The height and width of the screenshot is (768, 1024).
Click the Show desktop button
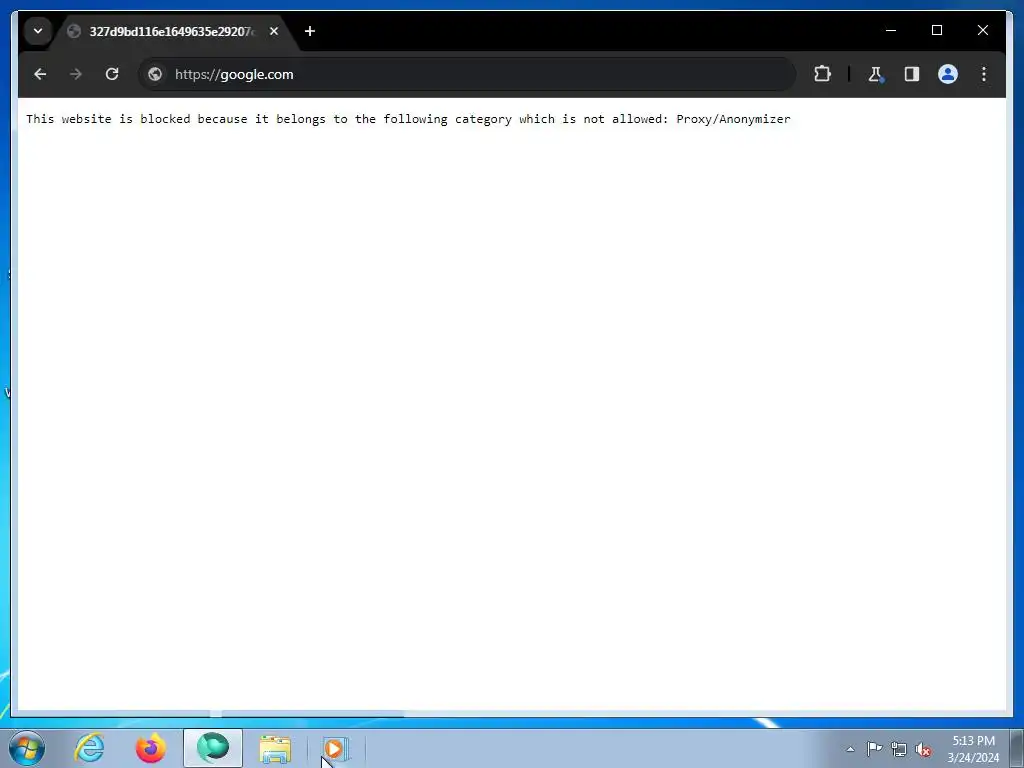click(1017, 748)
